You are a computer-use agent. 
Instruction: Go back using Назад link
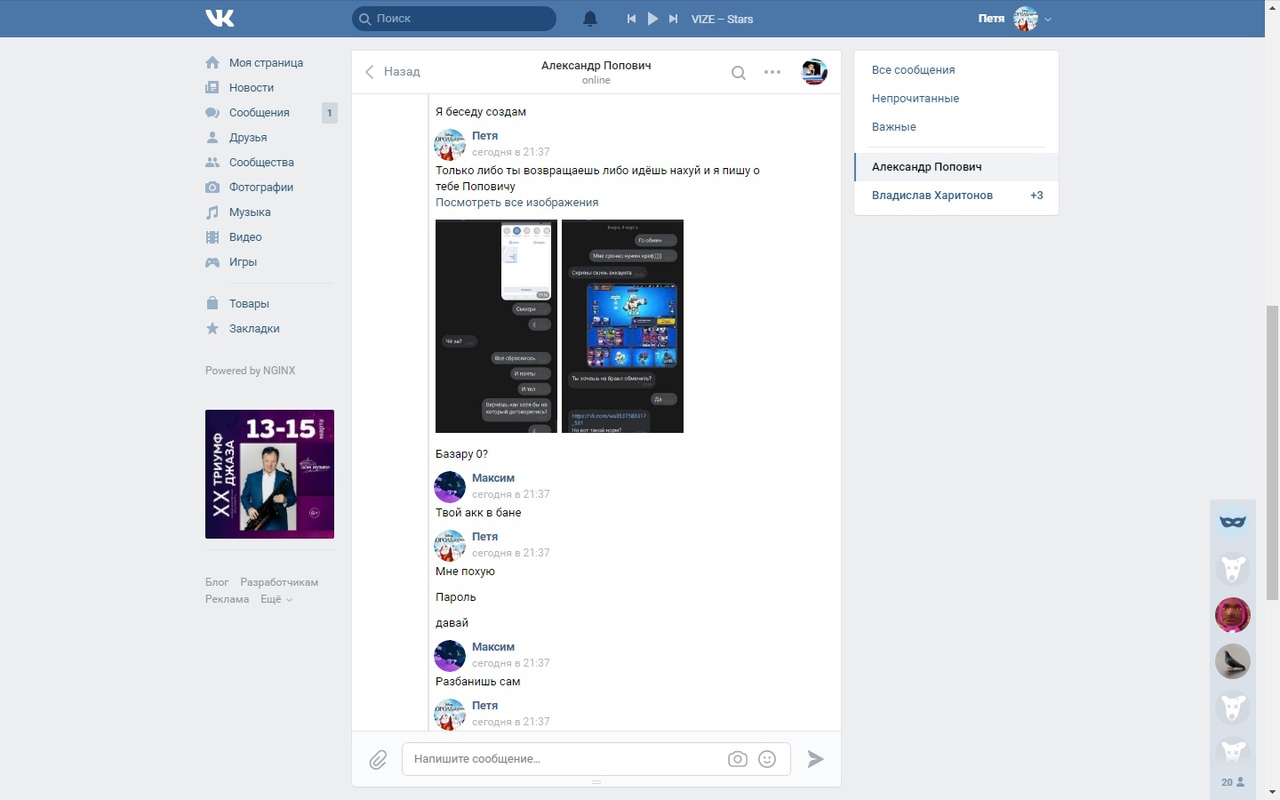tap(392, 72)
